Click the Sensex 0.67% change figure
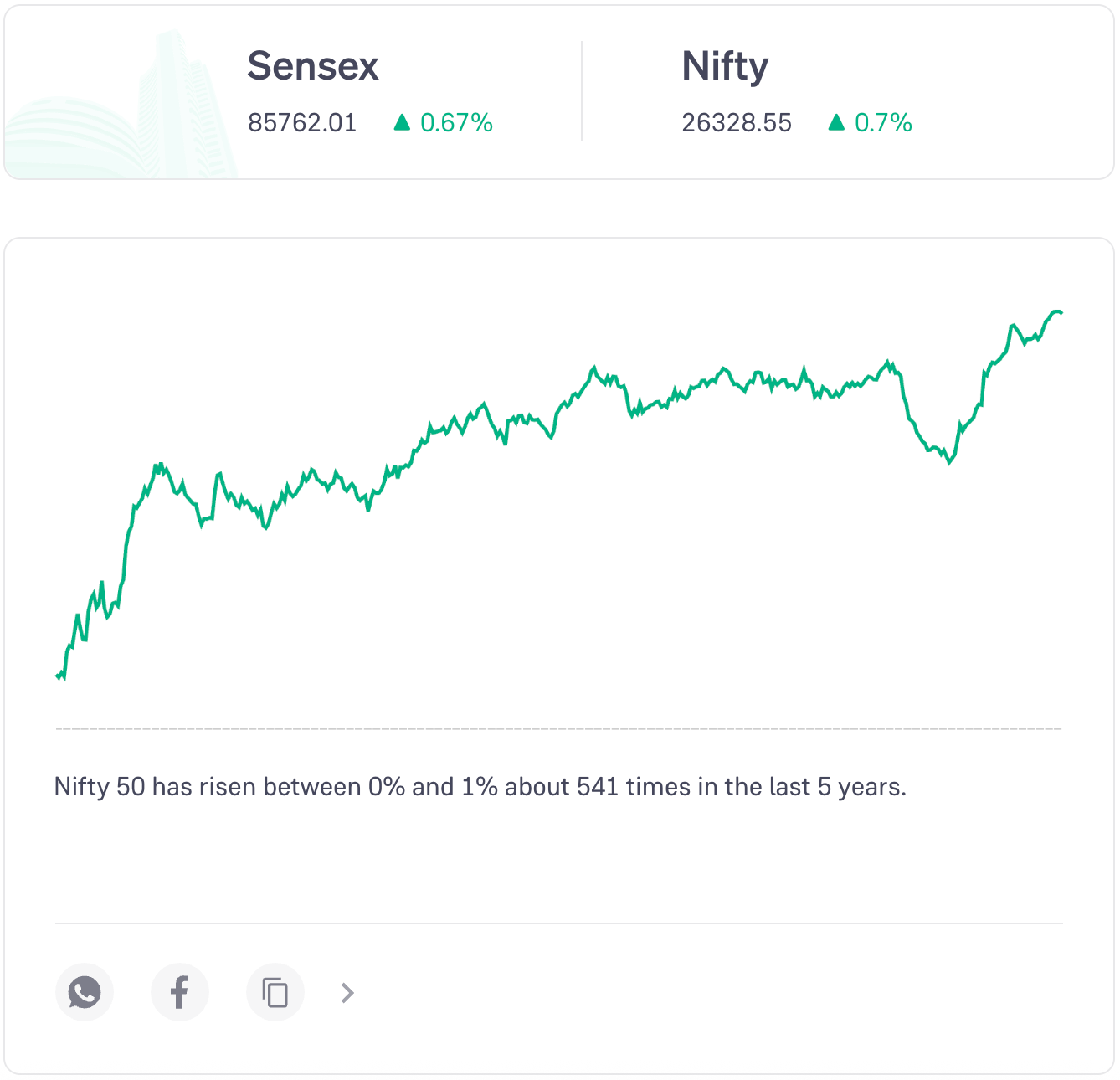Viewport: 1120px width, 1080px height. [456, 123]
